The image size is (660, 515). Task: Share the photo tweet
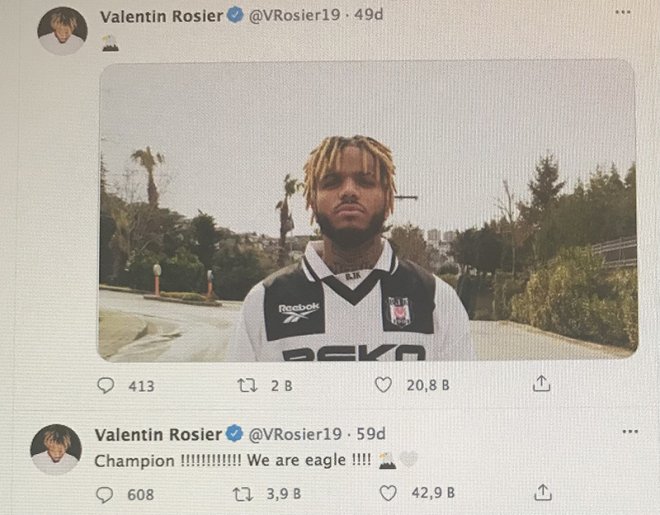click(541, 384)
